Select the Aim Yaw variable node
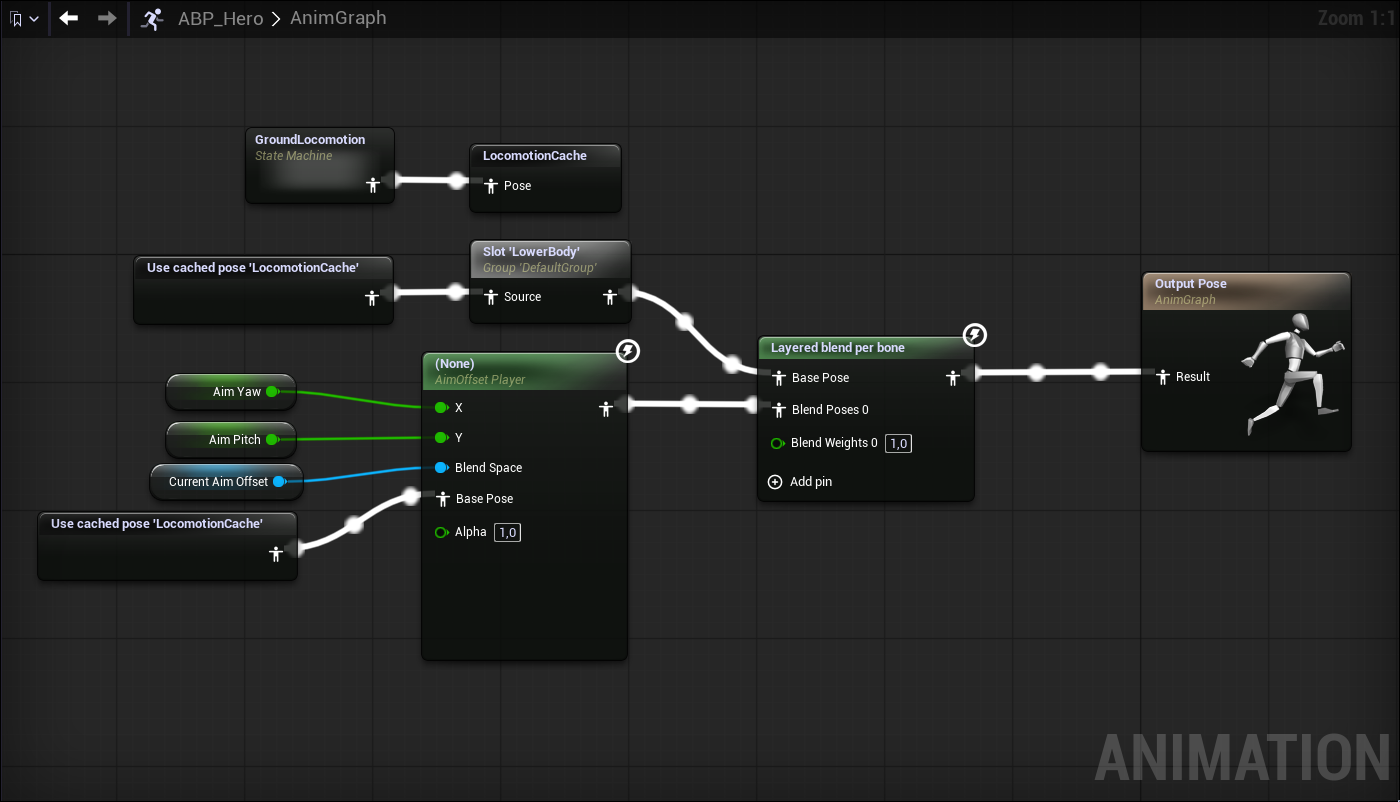The width and height of the screenshot is (1400, 802). click(230, 392)
